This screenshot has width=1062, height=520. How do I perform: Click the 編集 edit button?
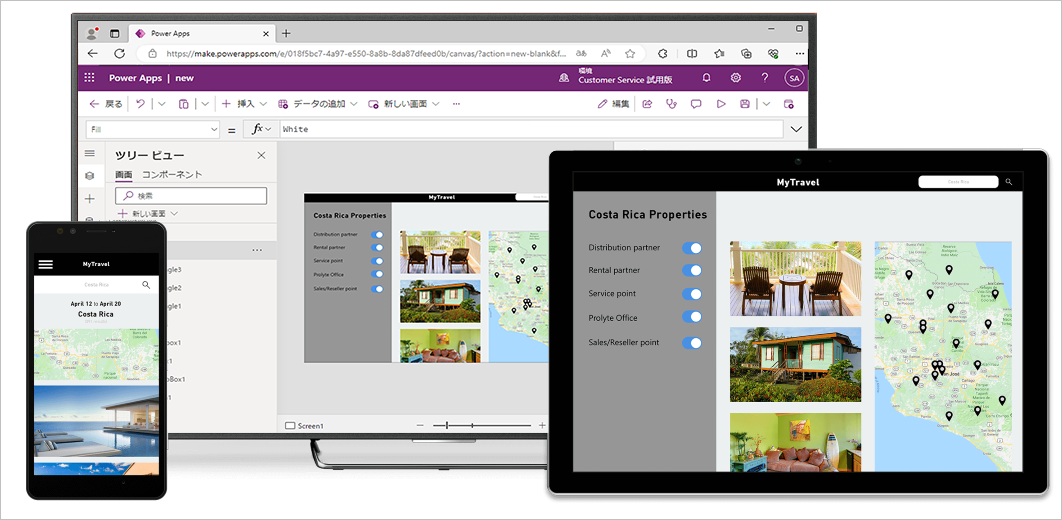614,104
